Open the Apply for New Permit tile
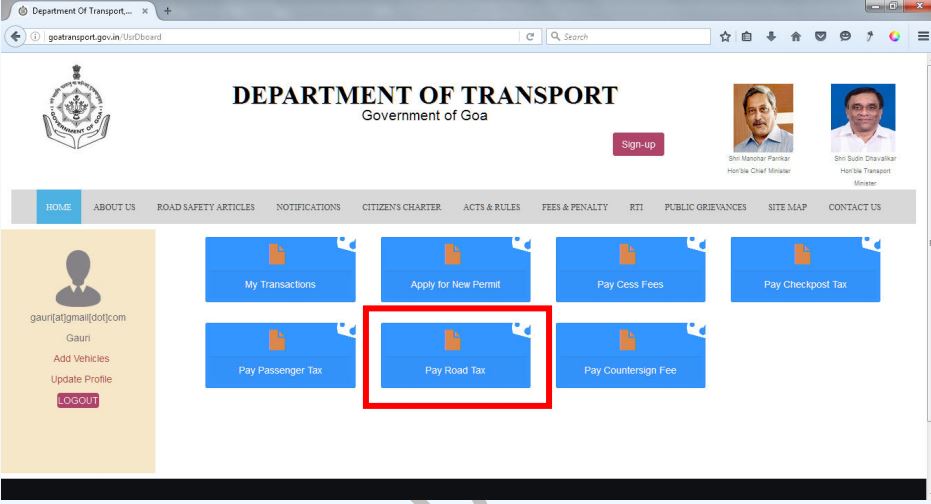 [455, 270]
